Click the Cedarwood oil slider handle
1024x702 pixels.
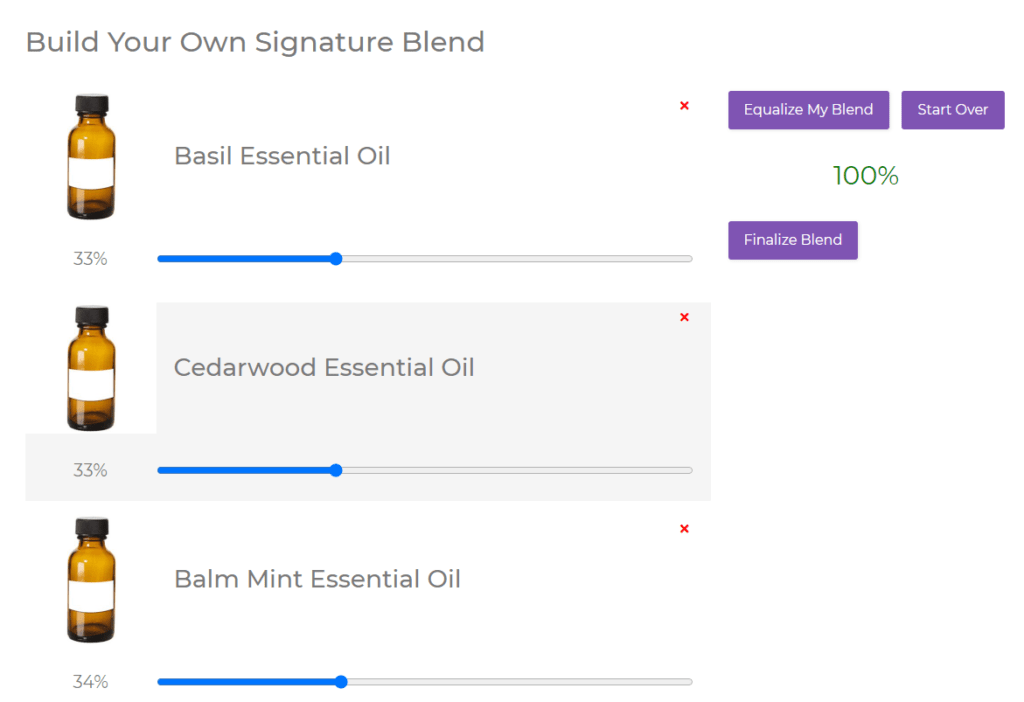pos(336,470)
